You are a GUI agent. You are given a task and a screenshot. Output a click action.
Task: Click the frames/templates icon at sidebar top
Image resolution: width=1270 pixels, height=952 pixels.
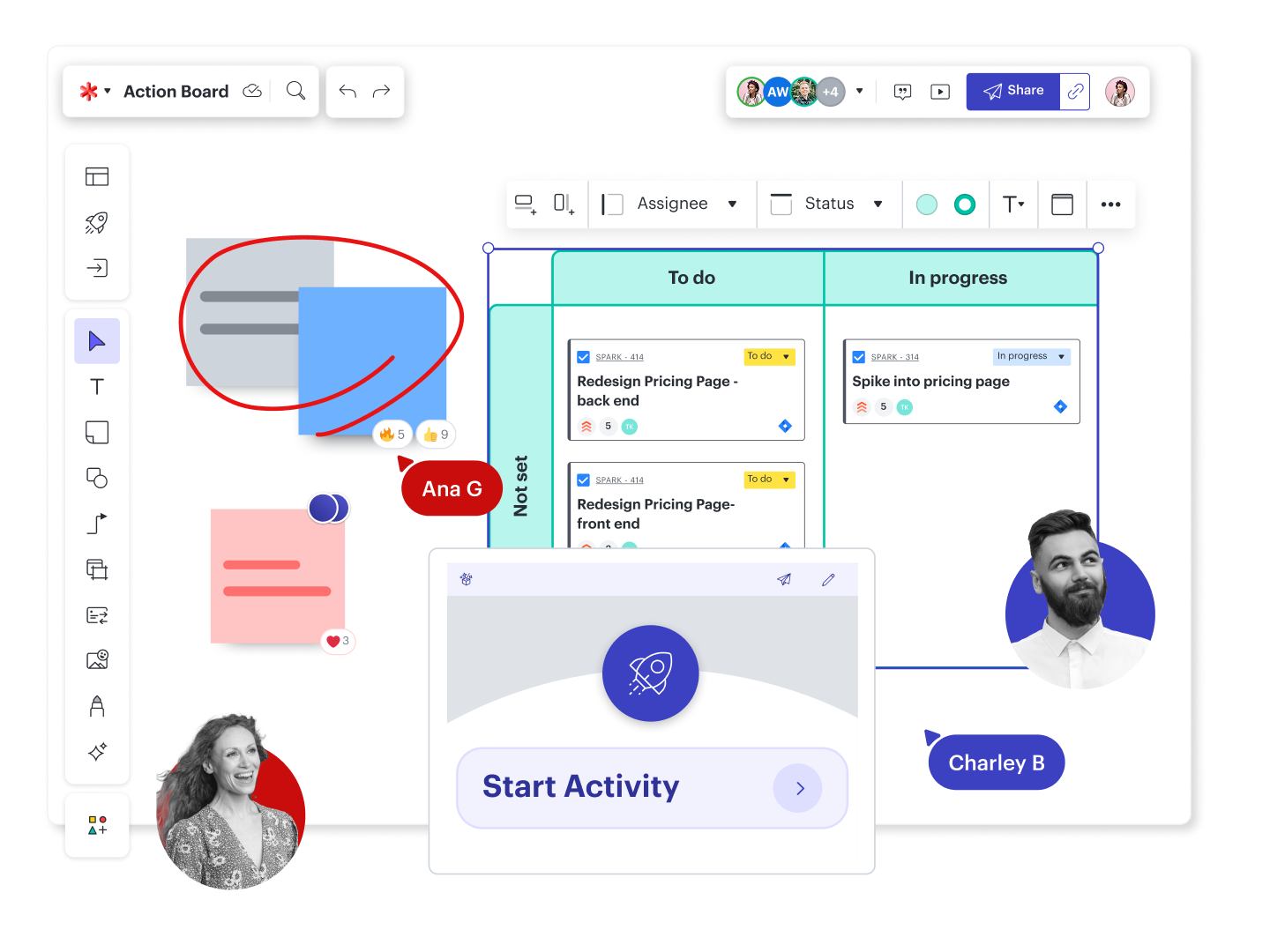click(x=97, y=176)
